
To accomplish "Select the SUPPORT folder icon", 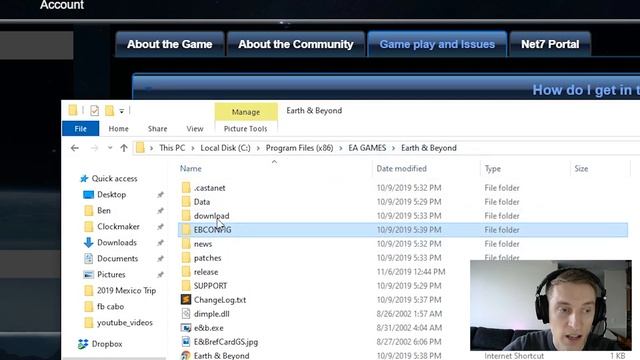I will click(186, 286).
